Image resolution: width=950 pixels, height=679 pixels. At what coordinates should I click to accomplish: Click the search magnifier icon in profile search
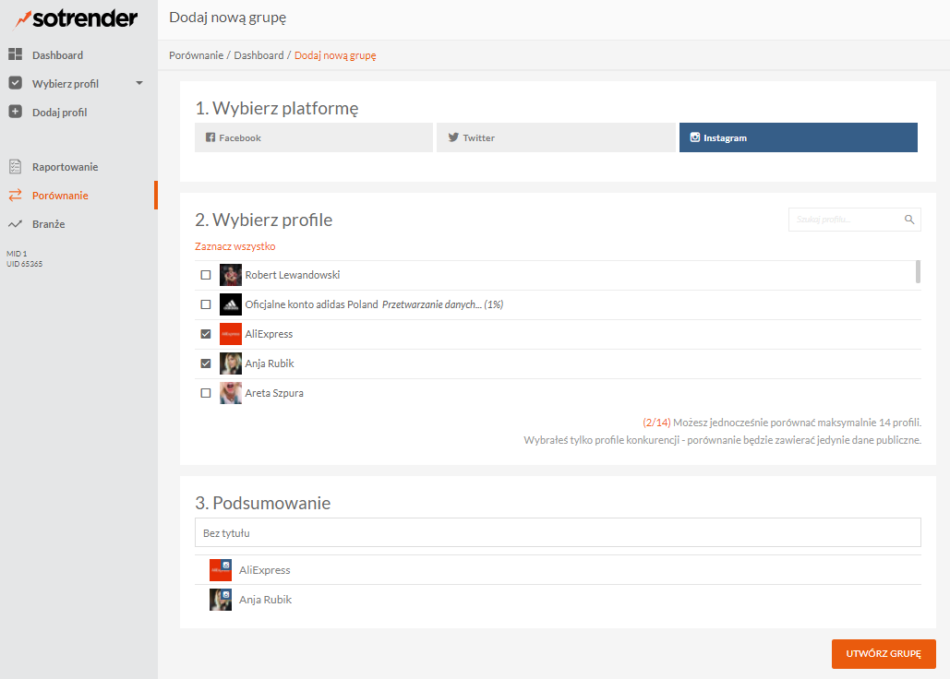[x=909, y=219]
